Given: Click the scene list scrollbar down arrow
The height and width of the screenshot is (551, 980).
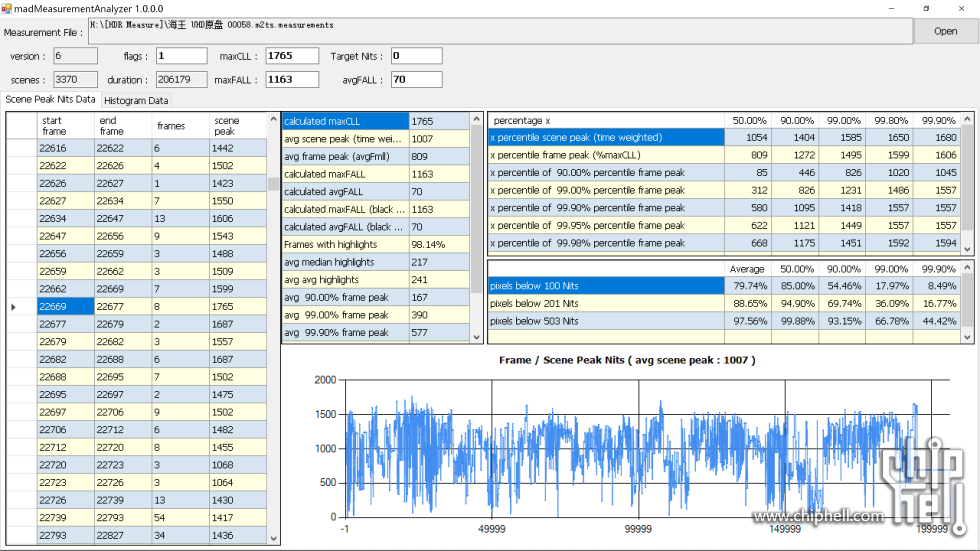Looking at the screenshot, I should [x=274, y=538].
